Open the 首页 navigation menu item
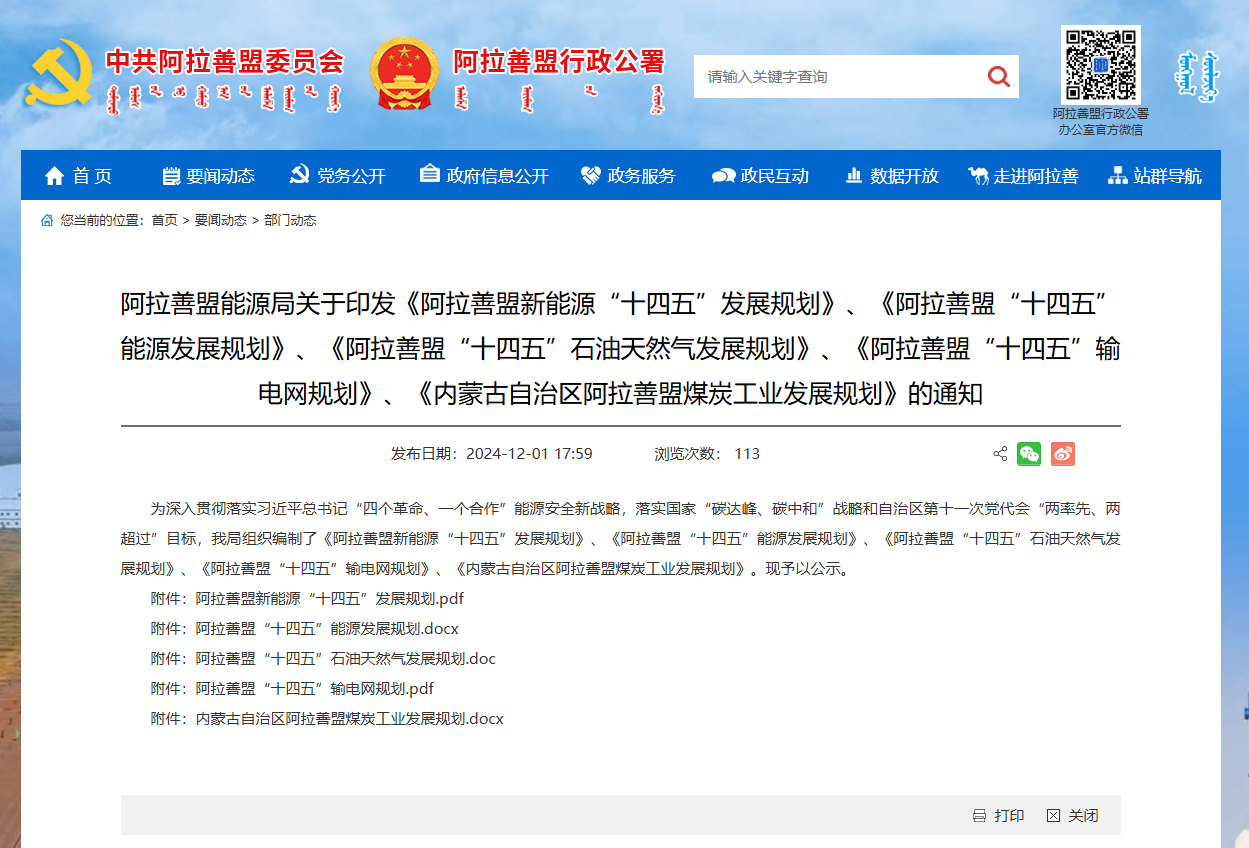The image size is (1249, 848). [x=79, y=176]
